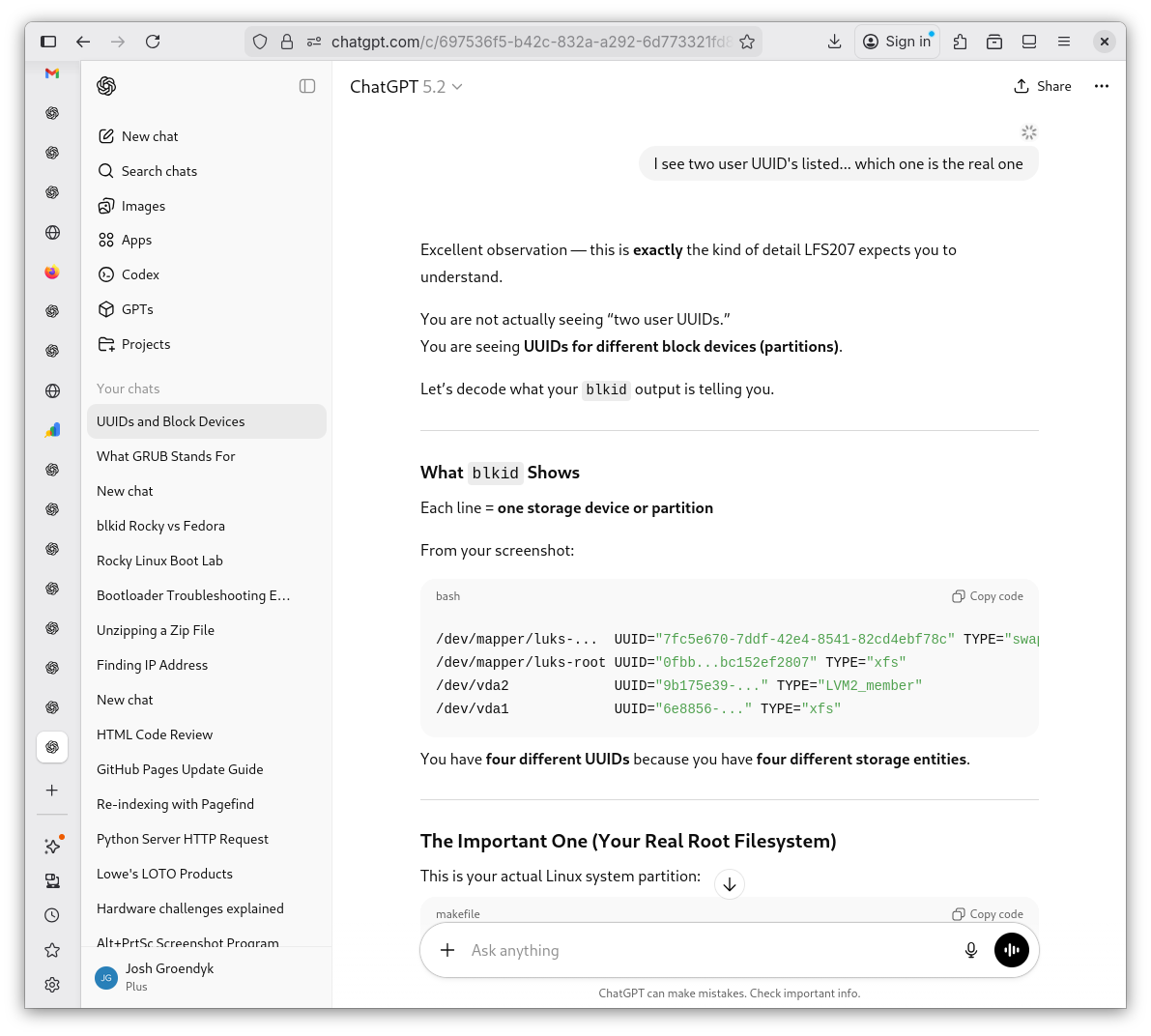
Task: Open the three-dots conversation options menu
Action: (x=1101, y=86)
